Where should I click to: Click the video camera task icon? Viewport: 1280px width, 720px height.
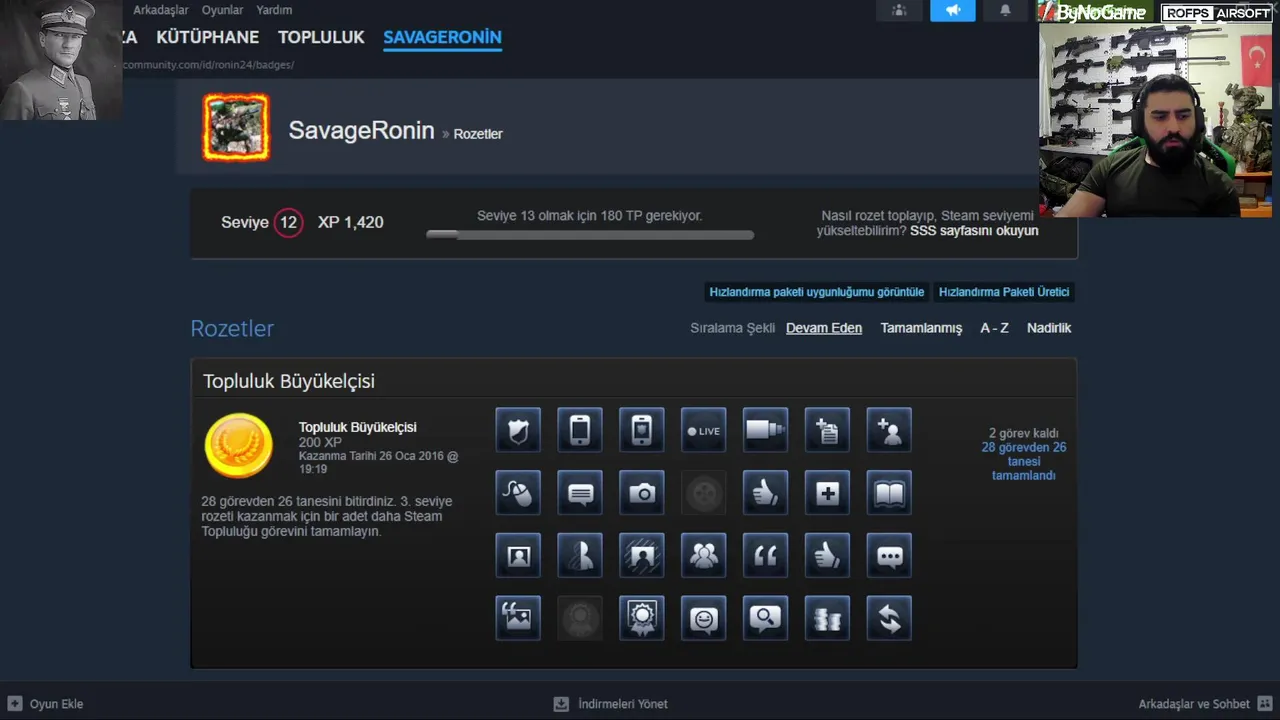(766, 431)
